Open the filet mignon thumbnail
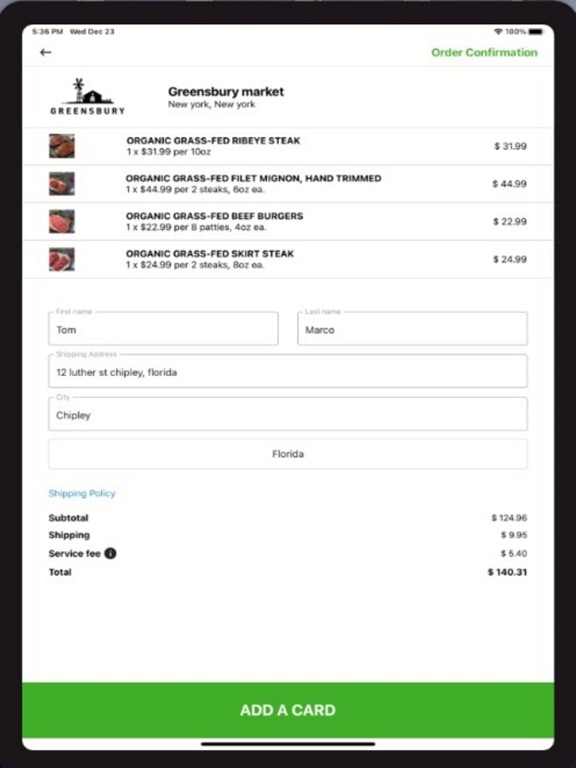576x768 pixels. click(x=62, y=184)
